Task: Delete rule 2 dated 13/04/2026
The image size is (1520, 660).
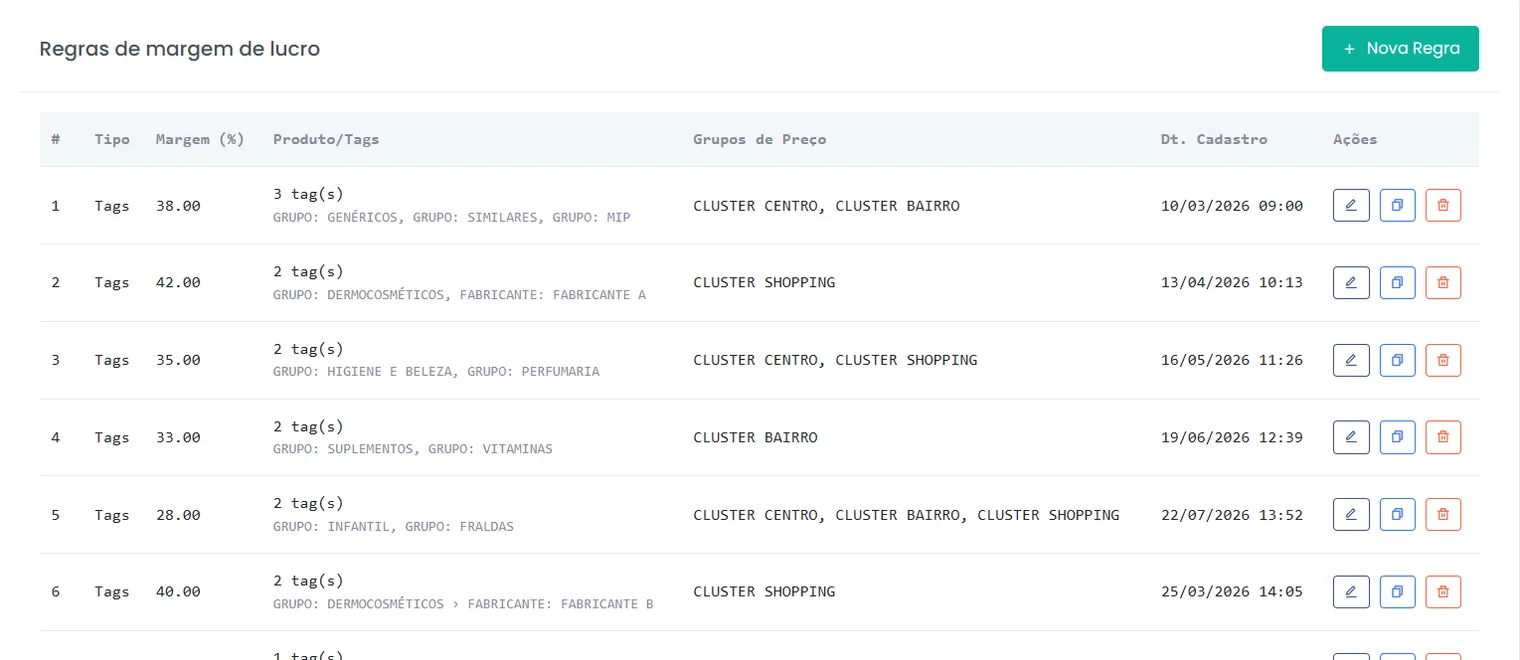Action: click(1443, 282)
